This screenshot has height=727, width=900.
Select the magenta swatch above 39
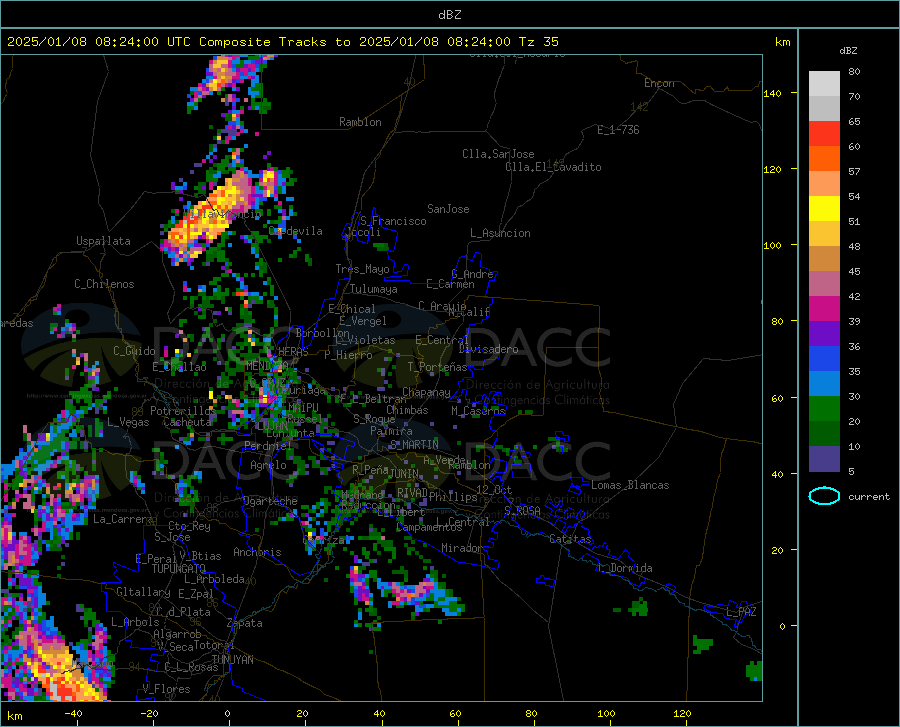824,309
